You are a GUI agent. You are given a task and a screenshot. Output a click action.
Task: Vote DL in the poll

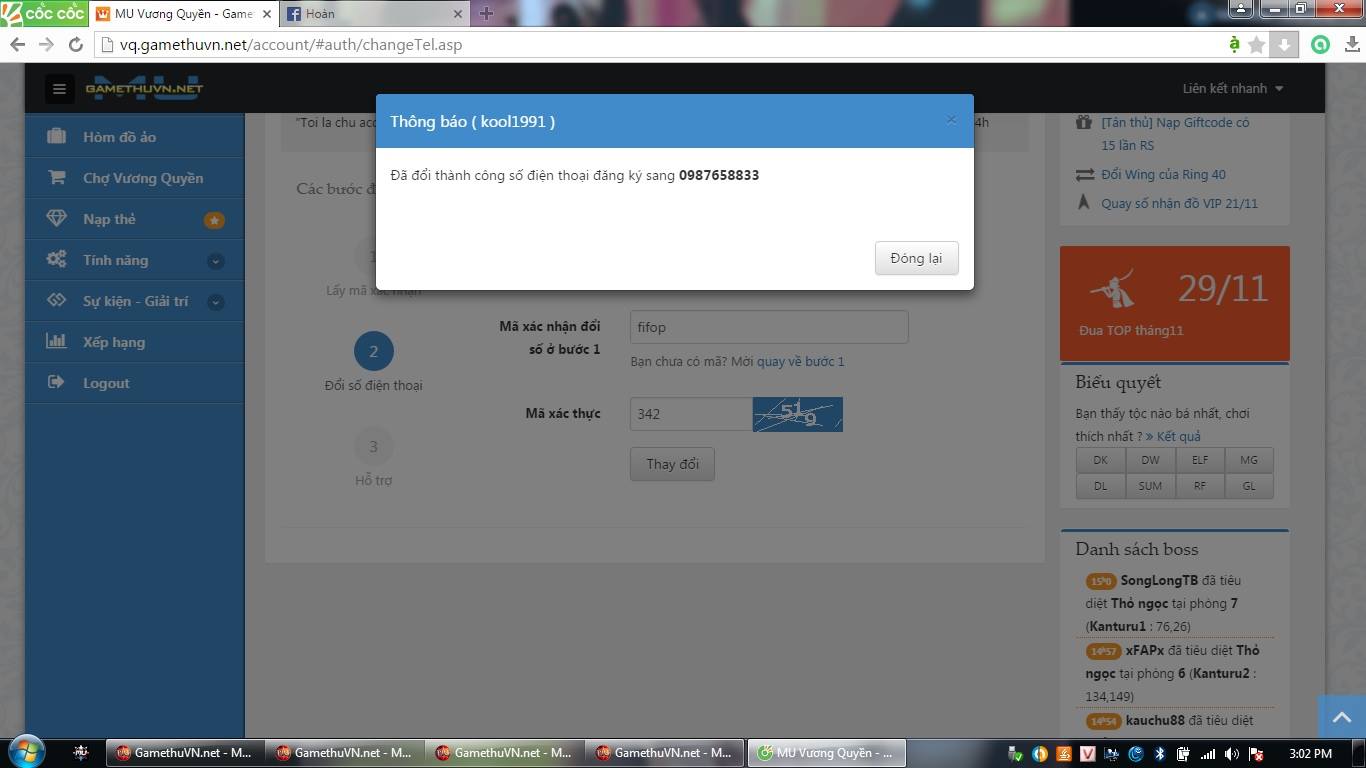[1100, 486]
